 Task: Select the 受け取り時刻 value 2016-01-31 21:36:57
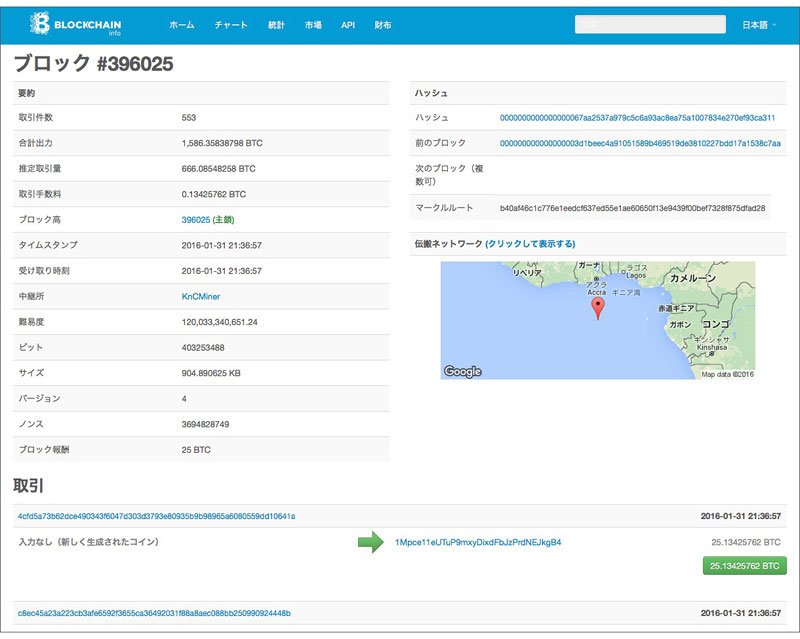(x=221, y=271)
